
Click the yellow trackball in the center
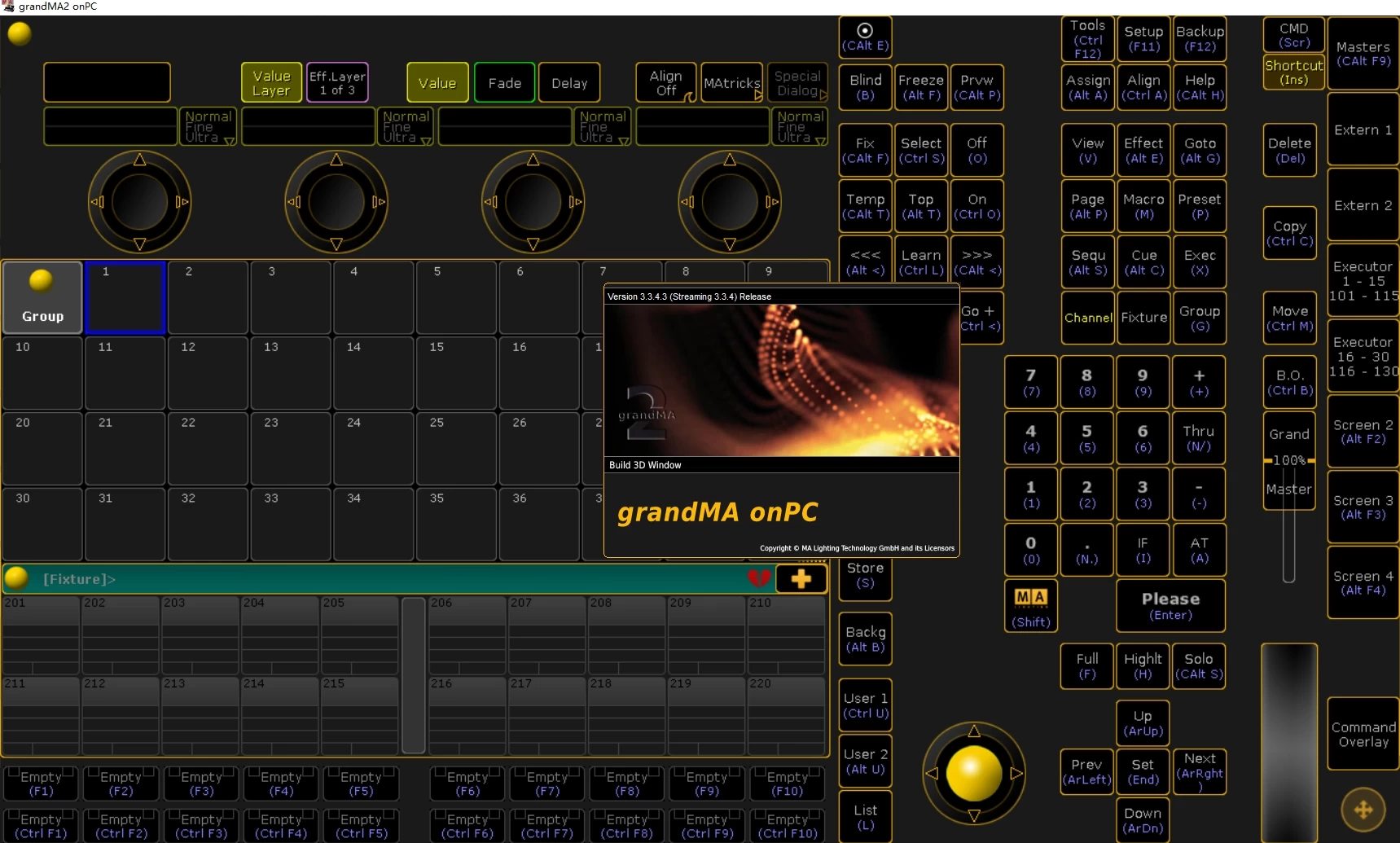pos(973,772)
